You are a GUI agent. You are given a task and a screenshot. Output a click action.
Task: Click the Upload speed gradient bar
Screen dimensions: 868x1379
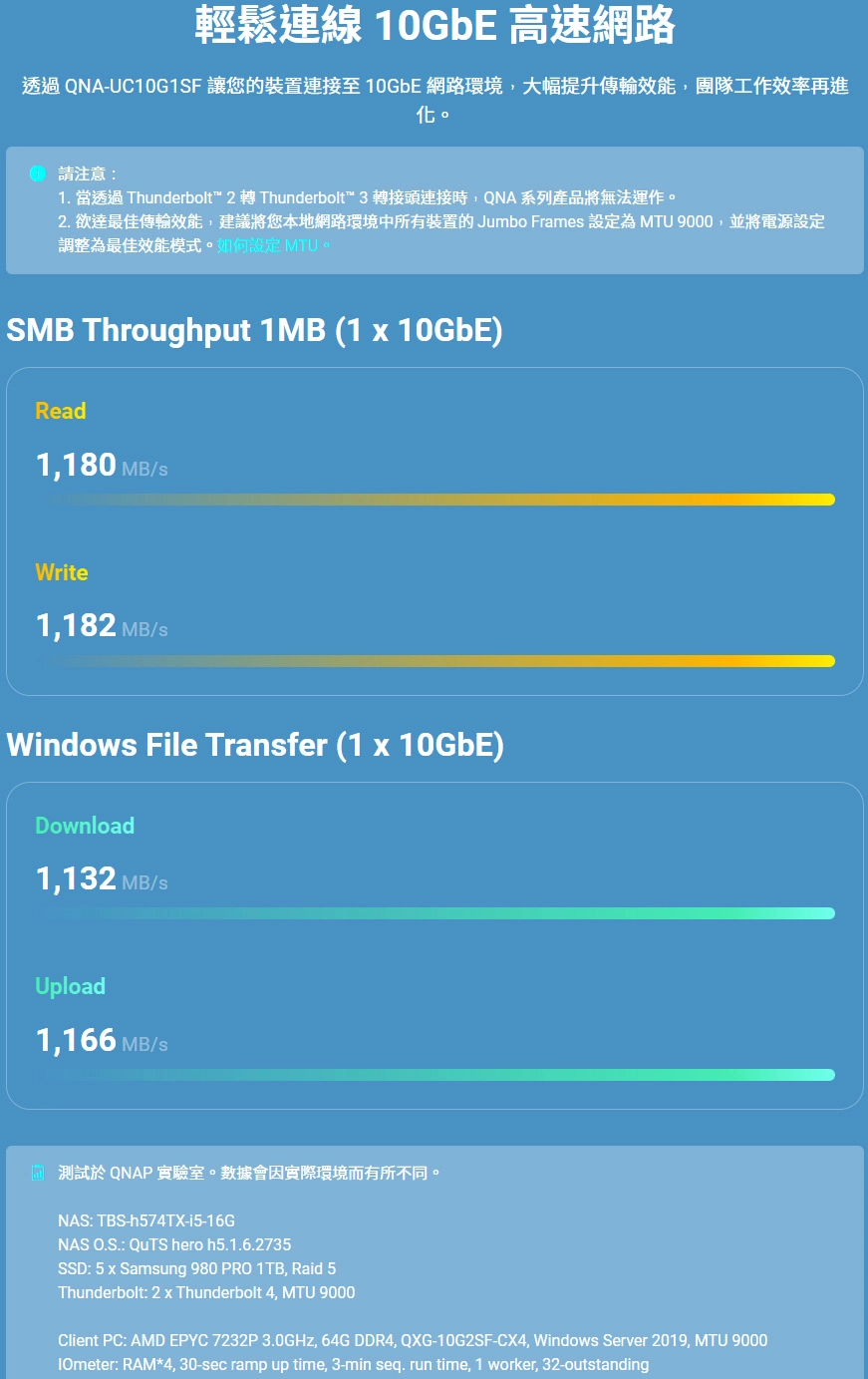(x=435, y=1075)
